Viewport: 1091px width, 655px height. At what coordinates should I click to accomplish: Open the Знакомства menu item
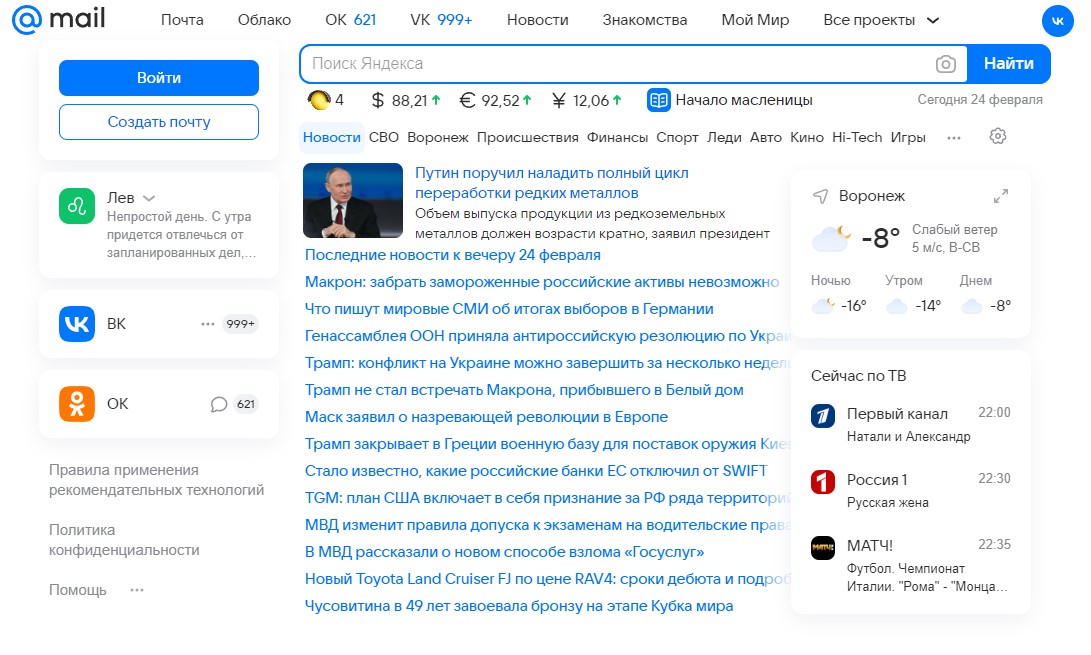pos(647,18)
